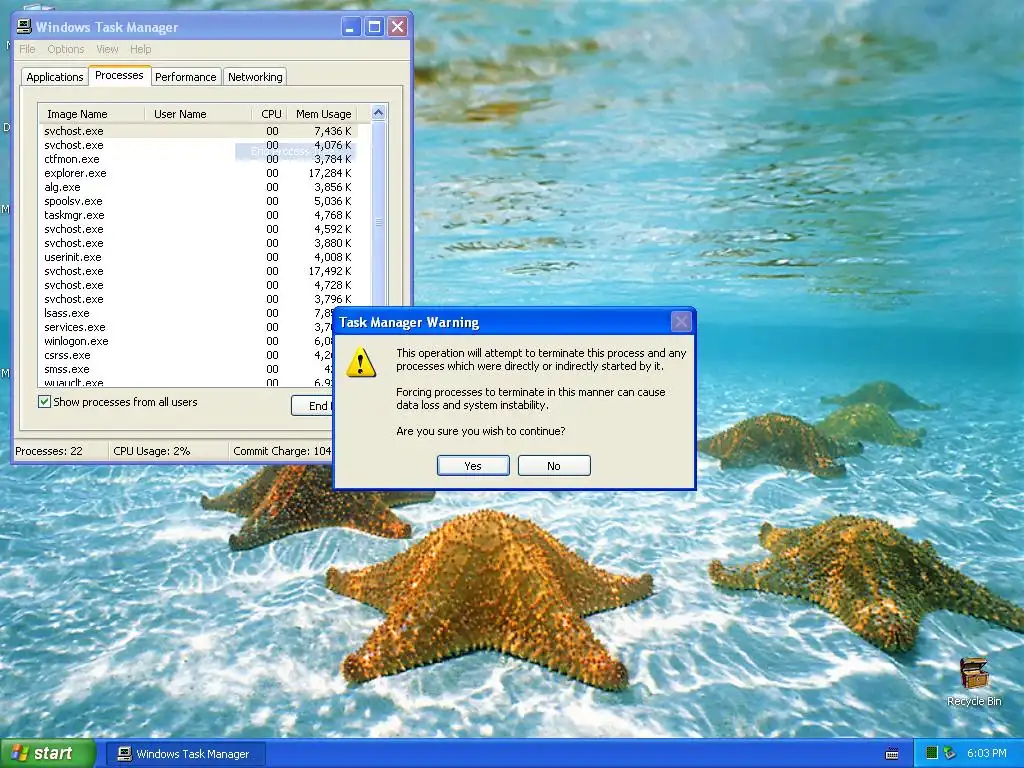This screenshot has width=1024, height=768.
Task: Click the green CPU meter tray icon
Action: [932, 753]
